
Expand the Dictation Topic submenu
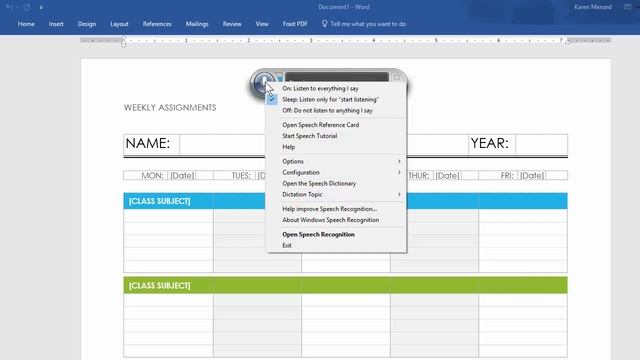(x=336, y=194)
